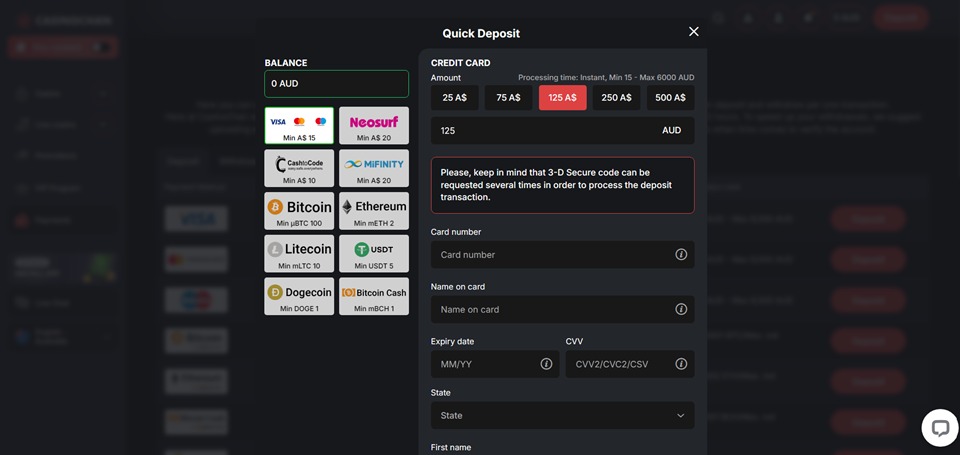
Task: Choose MiFinity payment method
Action: (x=373, y=168)
